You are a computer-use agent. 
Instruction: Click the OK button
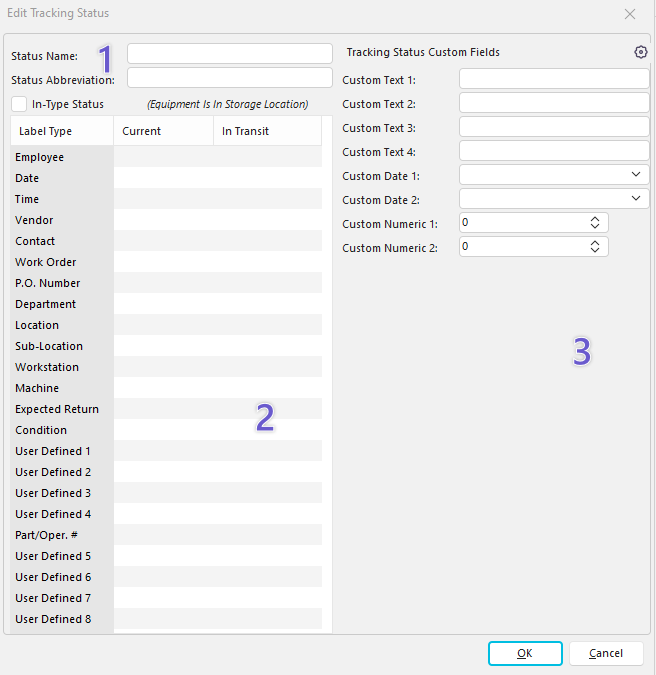[x=525, y=653]
